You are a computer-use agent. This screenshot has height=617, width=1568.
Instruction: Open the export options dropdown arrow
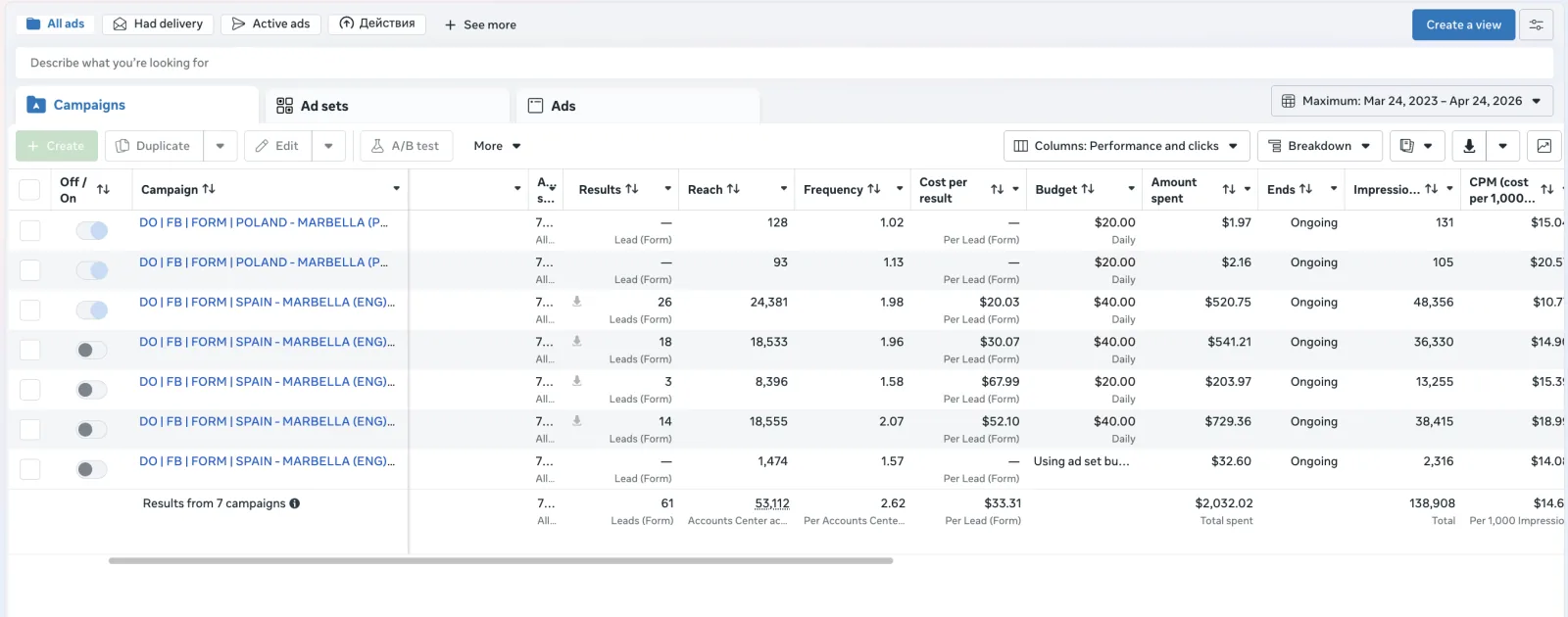(1502, 146)
